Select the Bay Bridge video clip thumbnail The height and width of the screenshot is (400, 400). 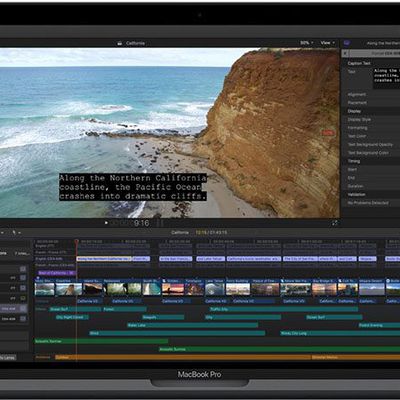point(324,287)
